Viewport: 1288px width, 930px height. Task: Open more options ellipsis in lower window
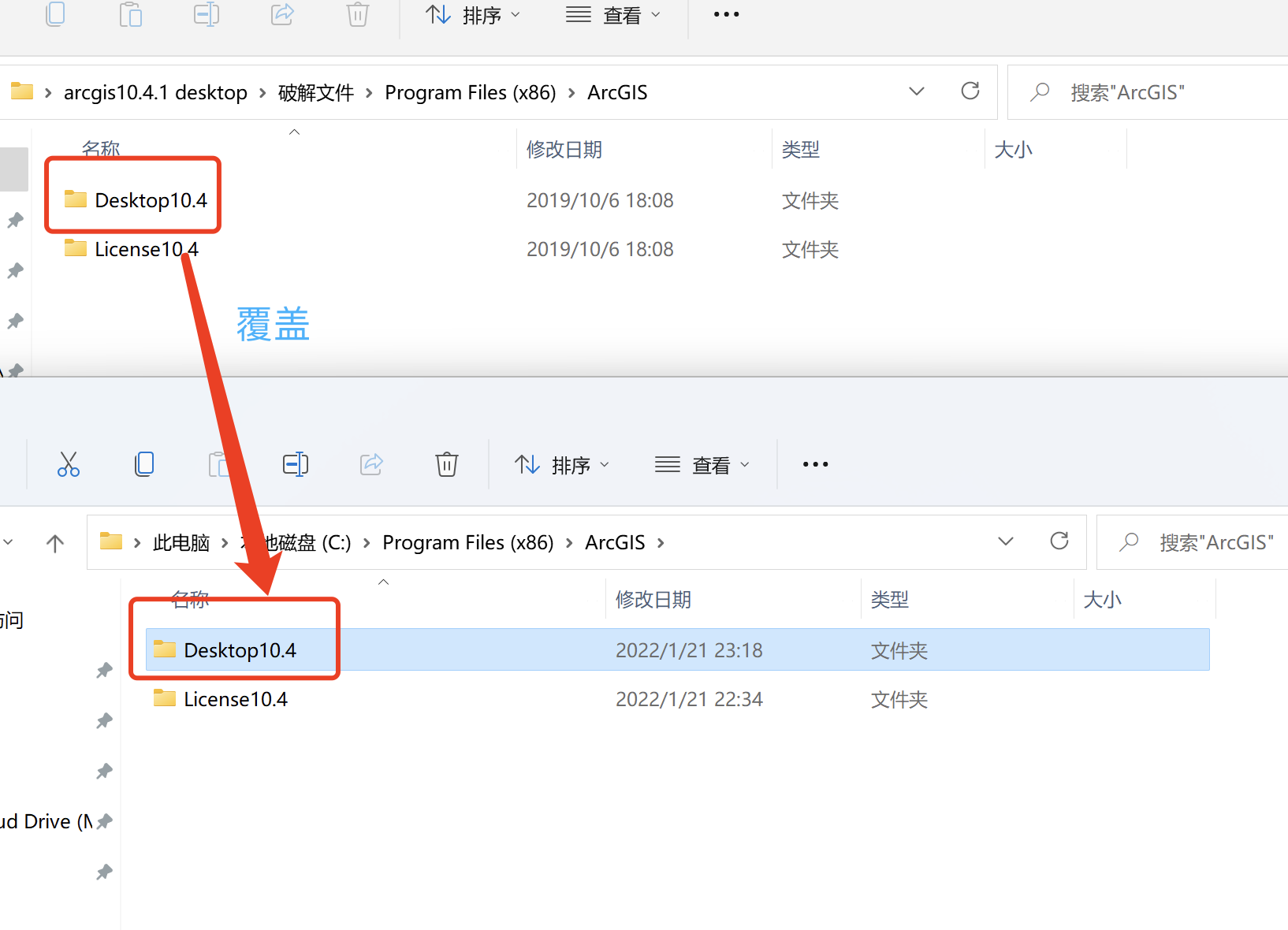(815, 464)
